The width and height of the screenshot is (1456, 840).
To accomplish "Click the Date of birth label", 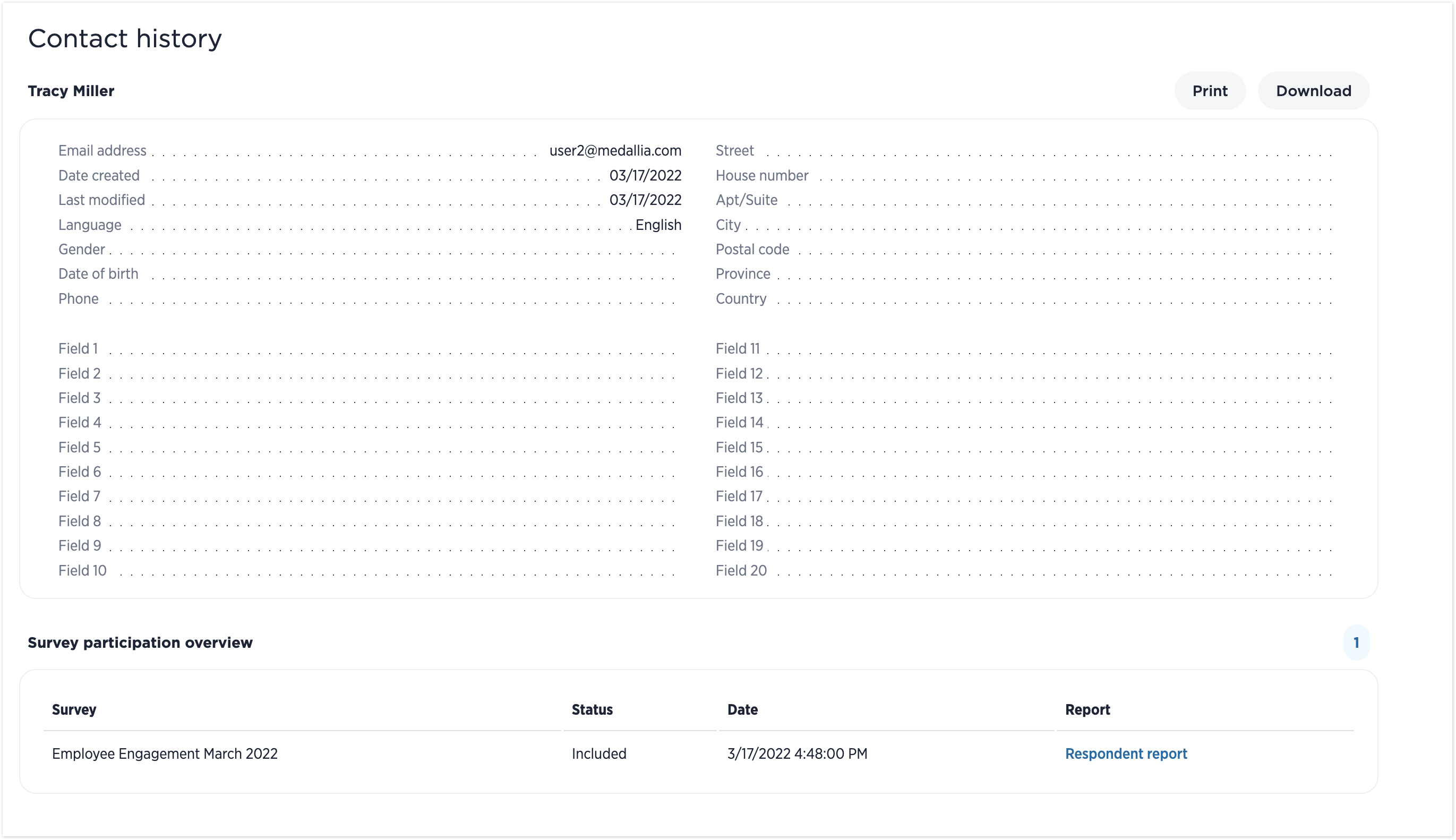I will click(98, 273).
